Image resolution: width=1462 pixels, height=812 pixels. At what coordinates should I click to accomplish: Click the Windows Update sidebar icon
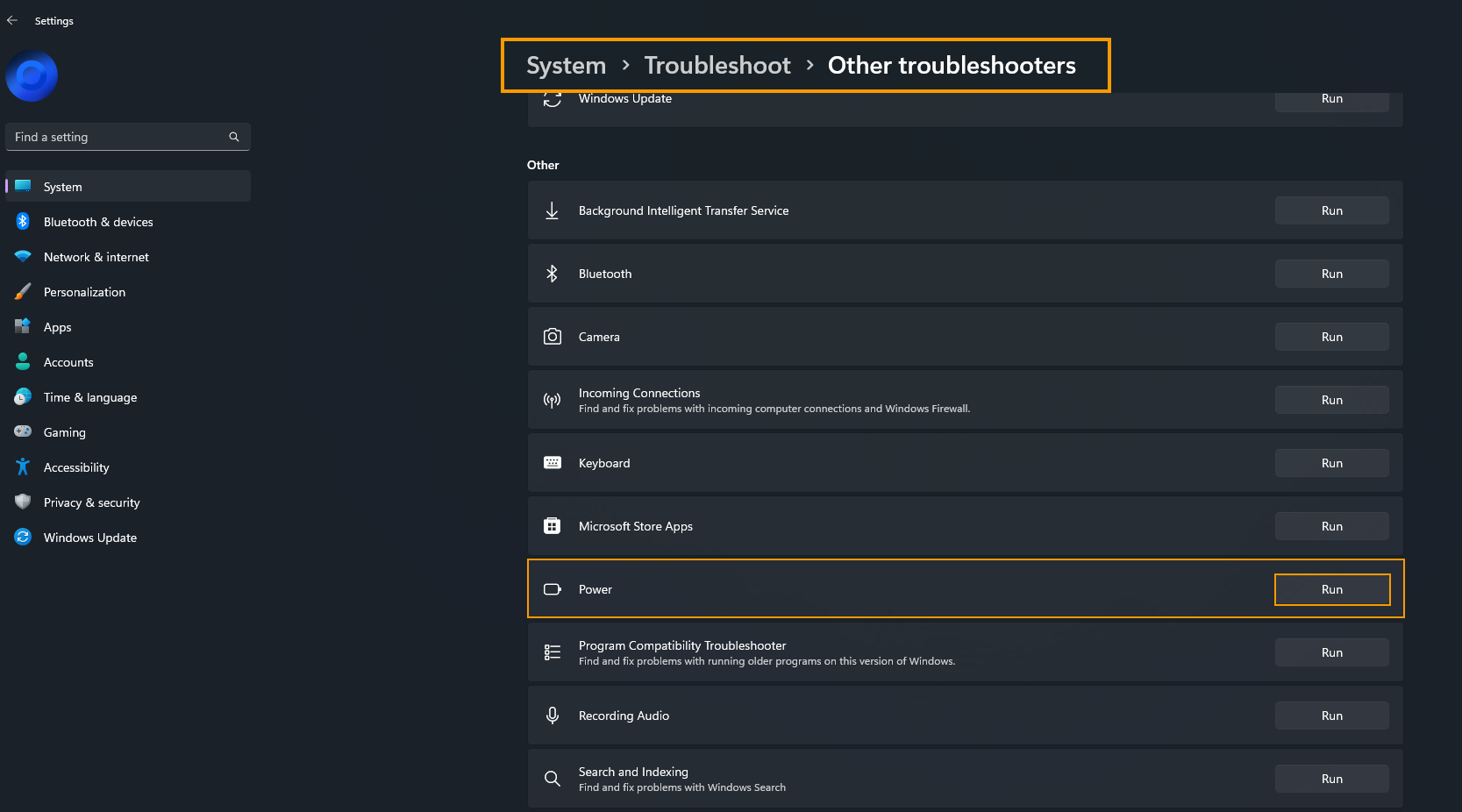click(x=23, y=537)
